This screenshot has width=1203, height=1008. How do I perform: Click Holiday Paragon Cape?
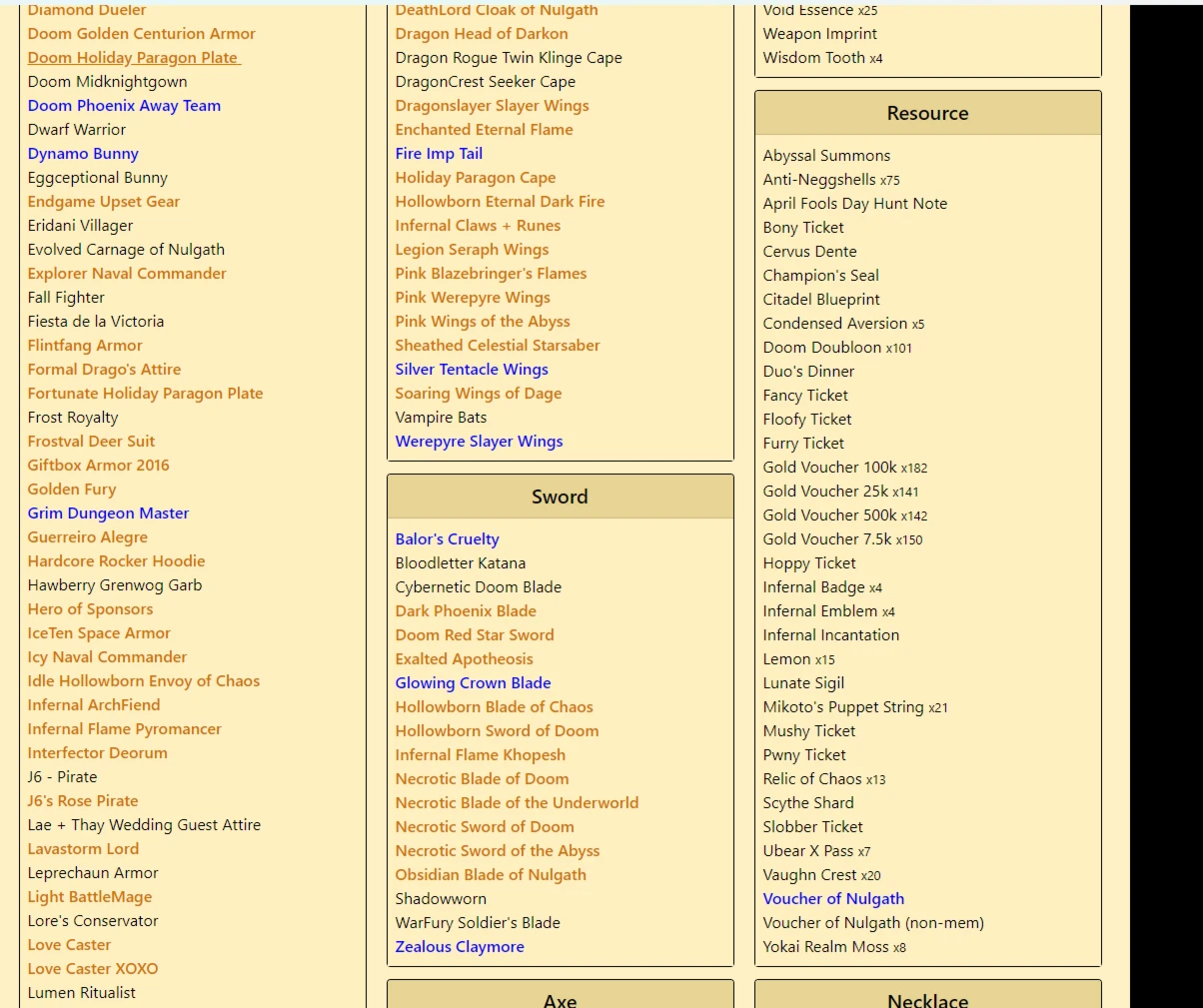[x=476, y=178]
